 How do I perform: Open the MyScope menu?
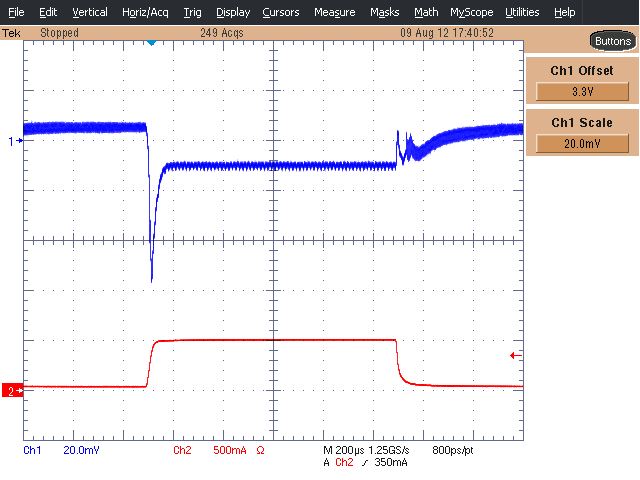[x=471, y=12]
